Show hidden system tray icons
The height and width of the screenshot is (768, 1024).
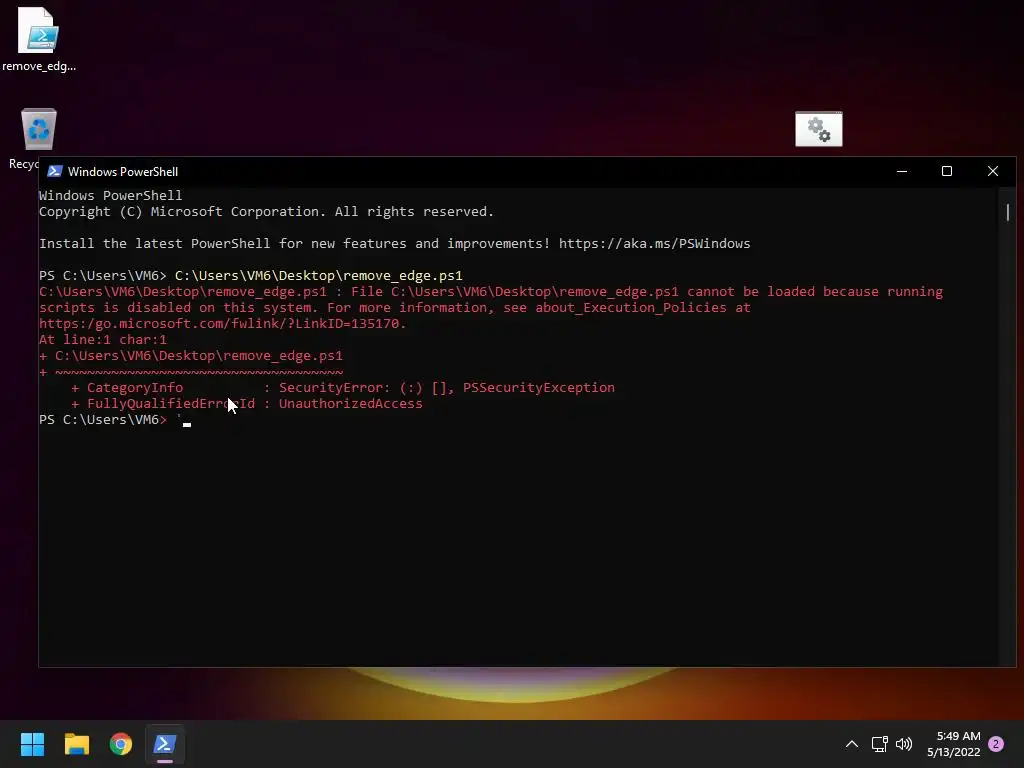pos(852,744)
